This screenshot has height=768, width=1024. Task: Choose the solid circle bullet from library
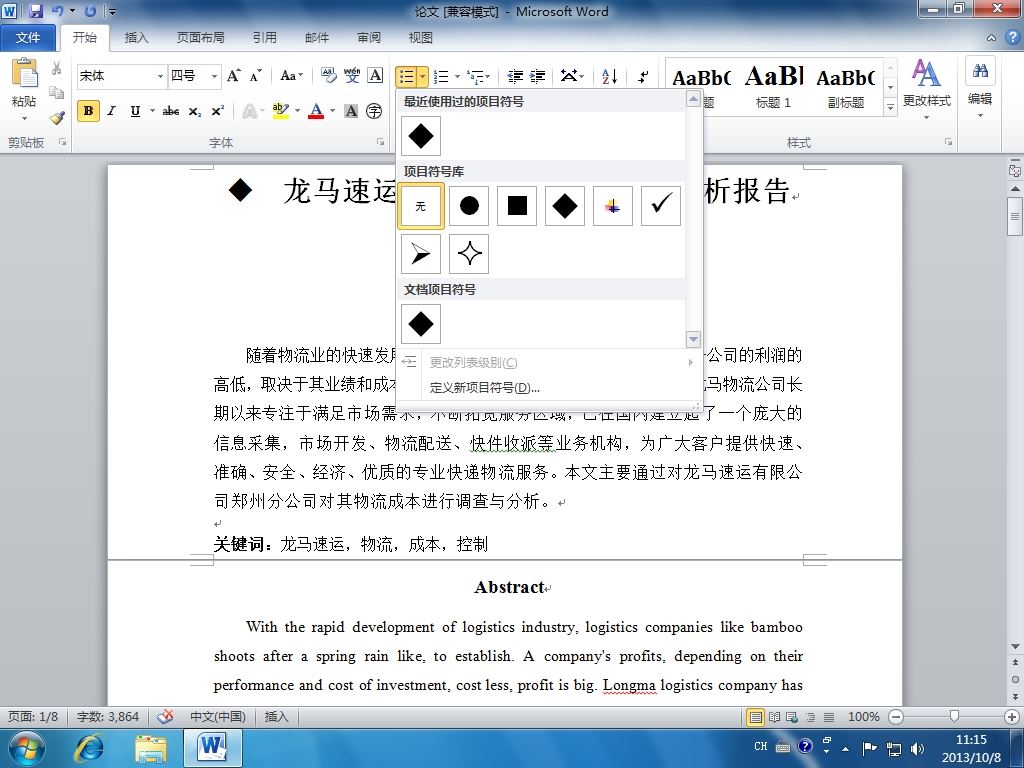pyautogui.click(x=469, y=206)
